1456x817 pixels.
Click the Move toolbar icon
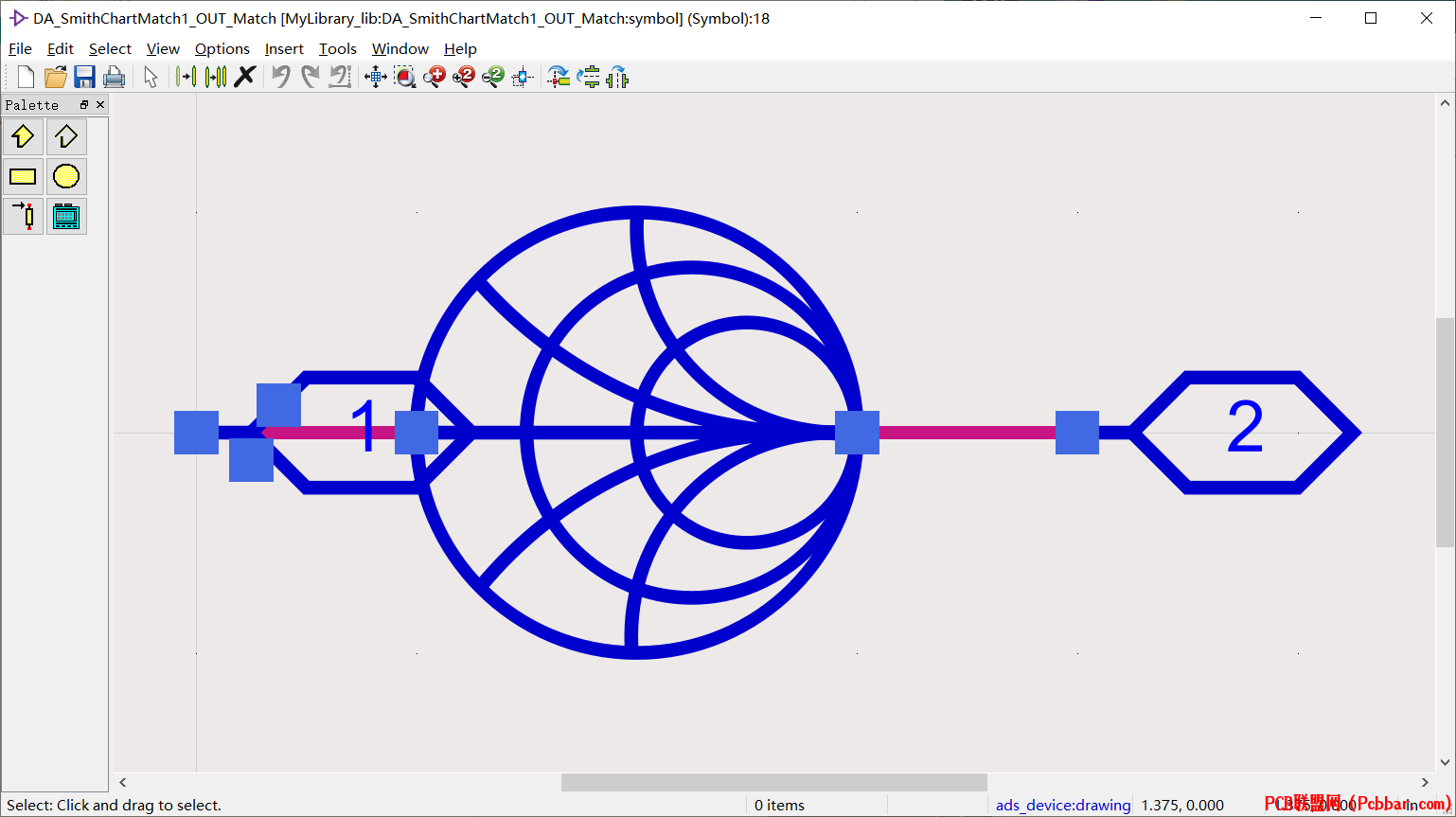coord(186,77)
